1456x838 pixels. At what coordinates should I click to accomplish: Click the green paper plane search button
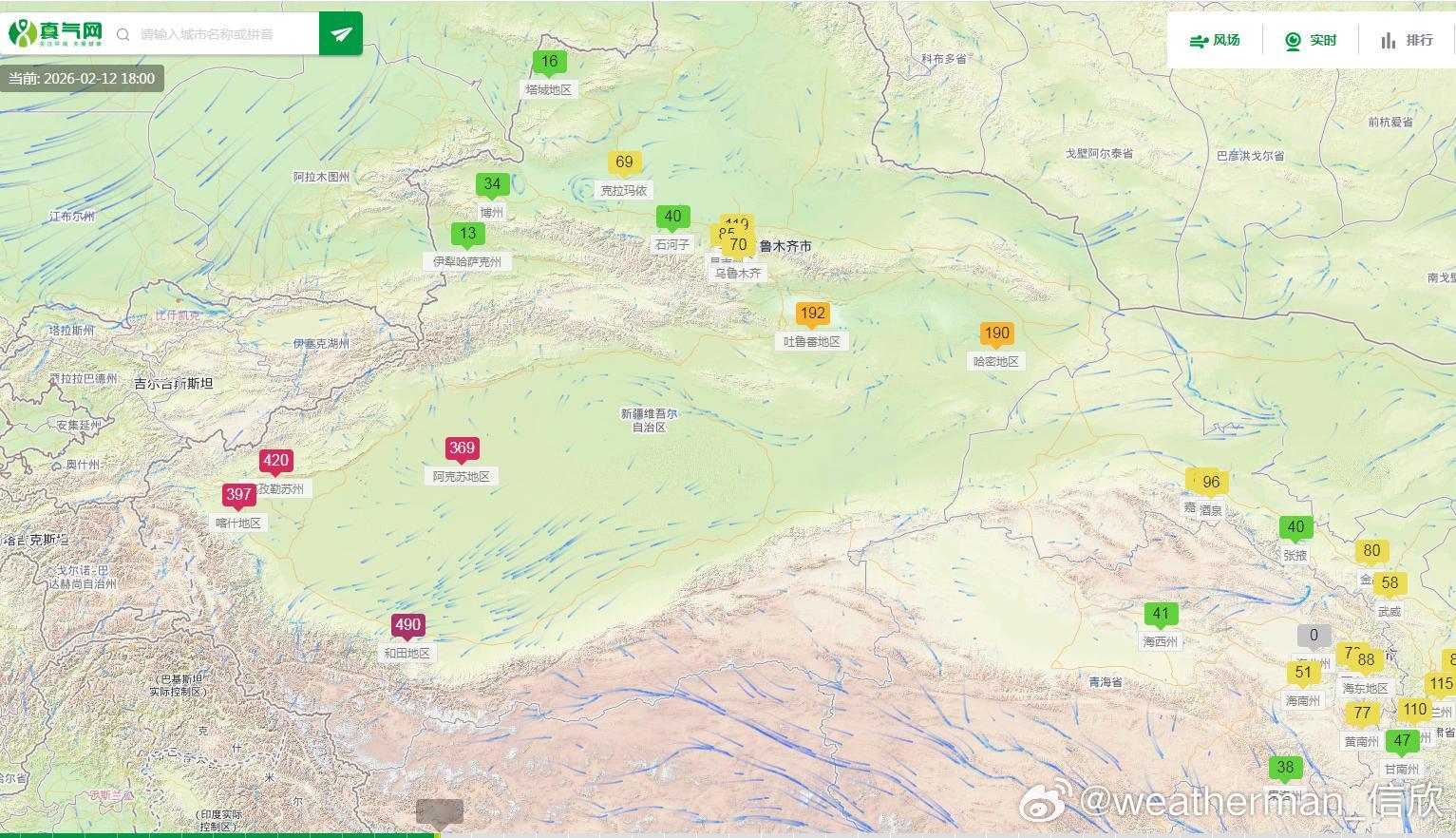tap(341, 33)
